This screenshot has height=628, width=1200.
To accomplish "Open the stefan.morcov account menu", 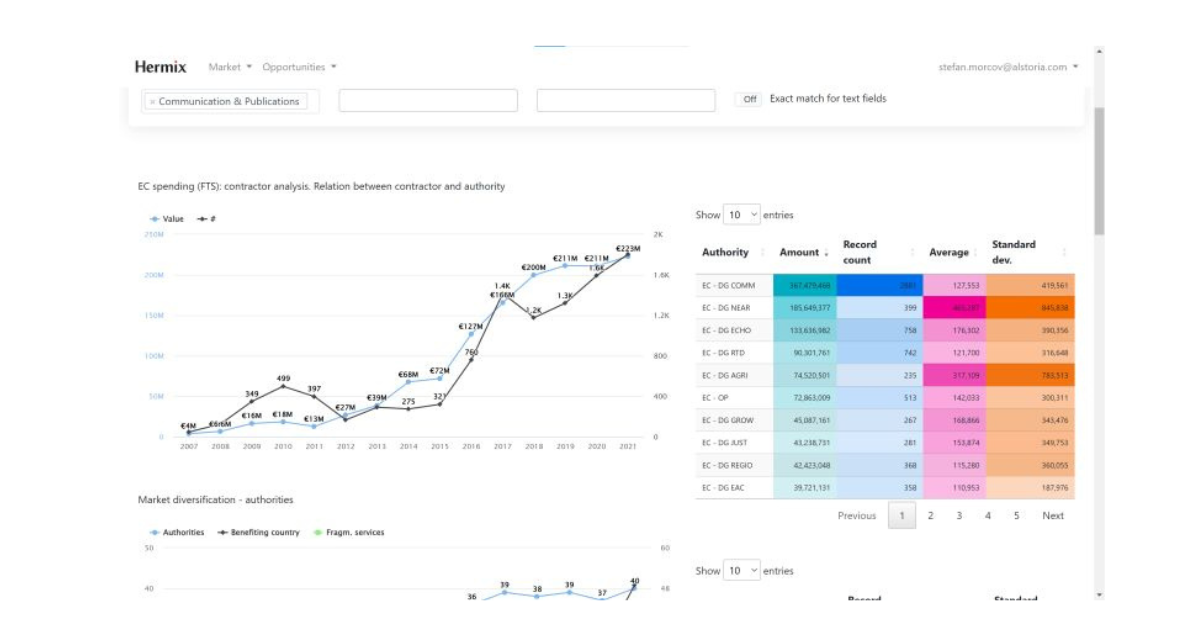I will (1008, 67).
